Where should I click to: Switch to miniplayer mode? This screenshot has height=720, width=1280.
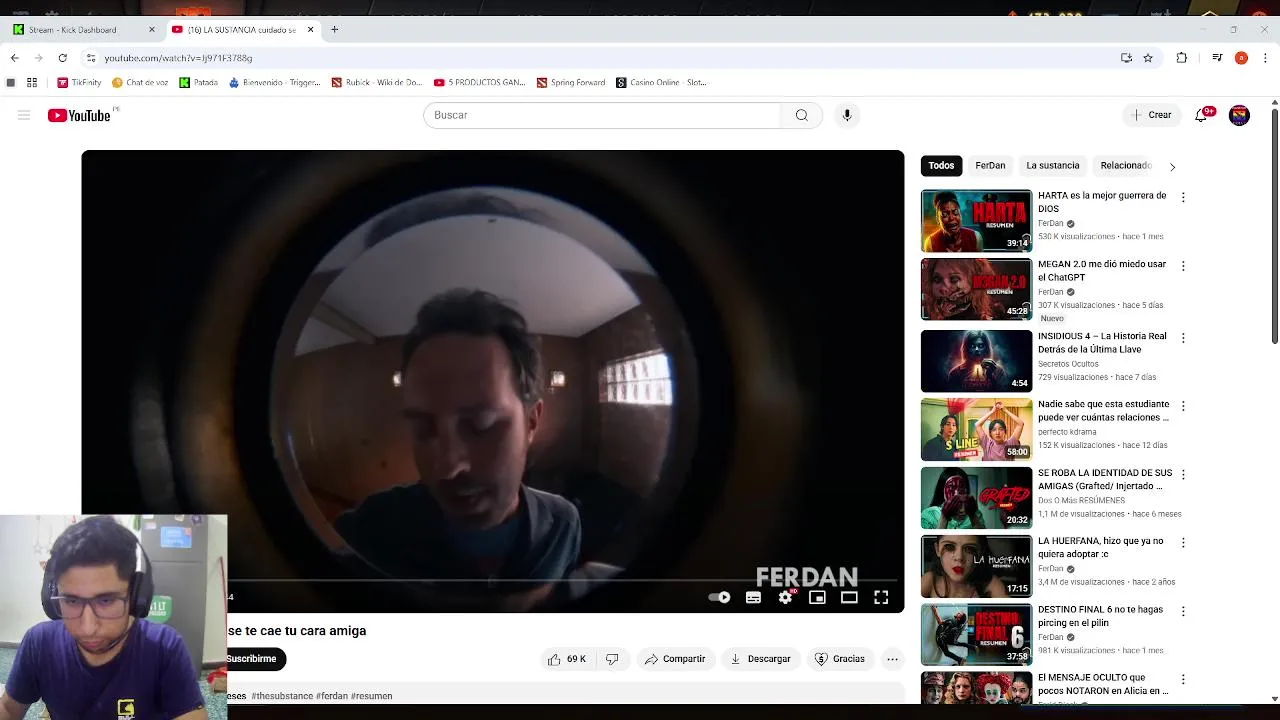coord(817,597)
